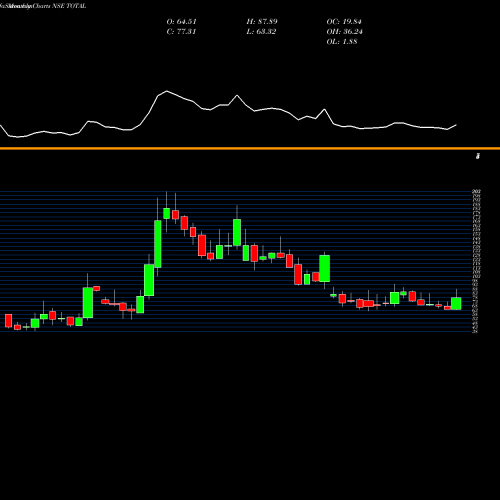
Task: Click the Charts NSE TOTAL title
Action: tap(59, 6)
